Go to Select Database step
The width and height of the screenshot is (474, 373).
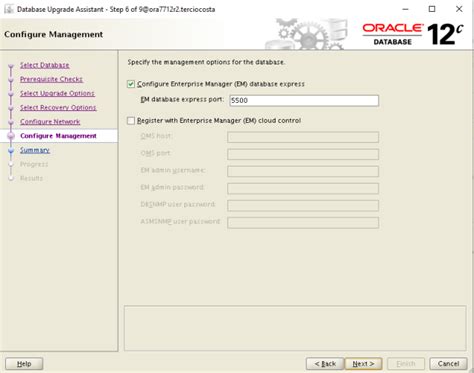coord(45,65)
